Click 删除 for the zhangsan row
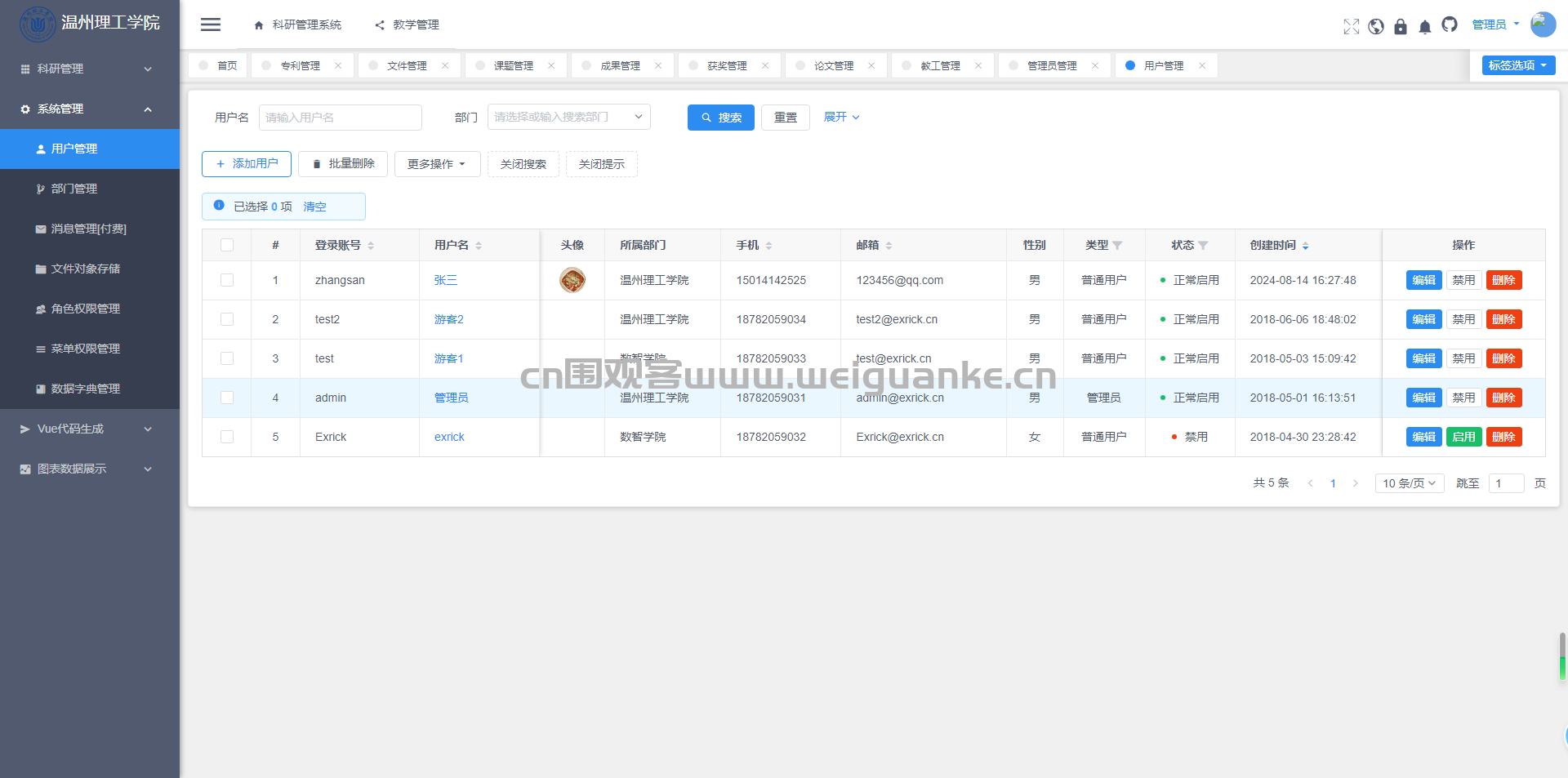This screenshot has width=1568, height=778. click(1503, 280)
